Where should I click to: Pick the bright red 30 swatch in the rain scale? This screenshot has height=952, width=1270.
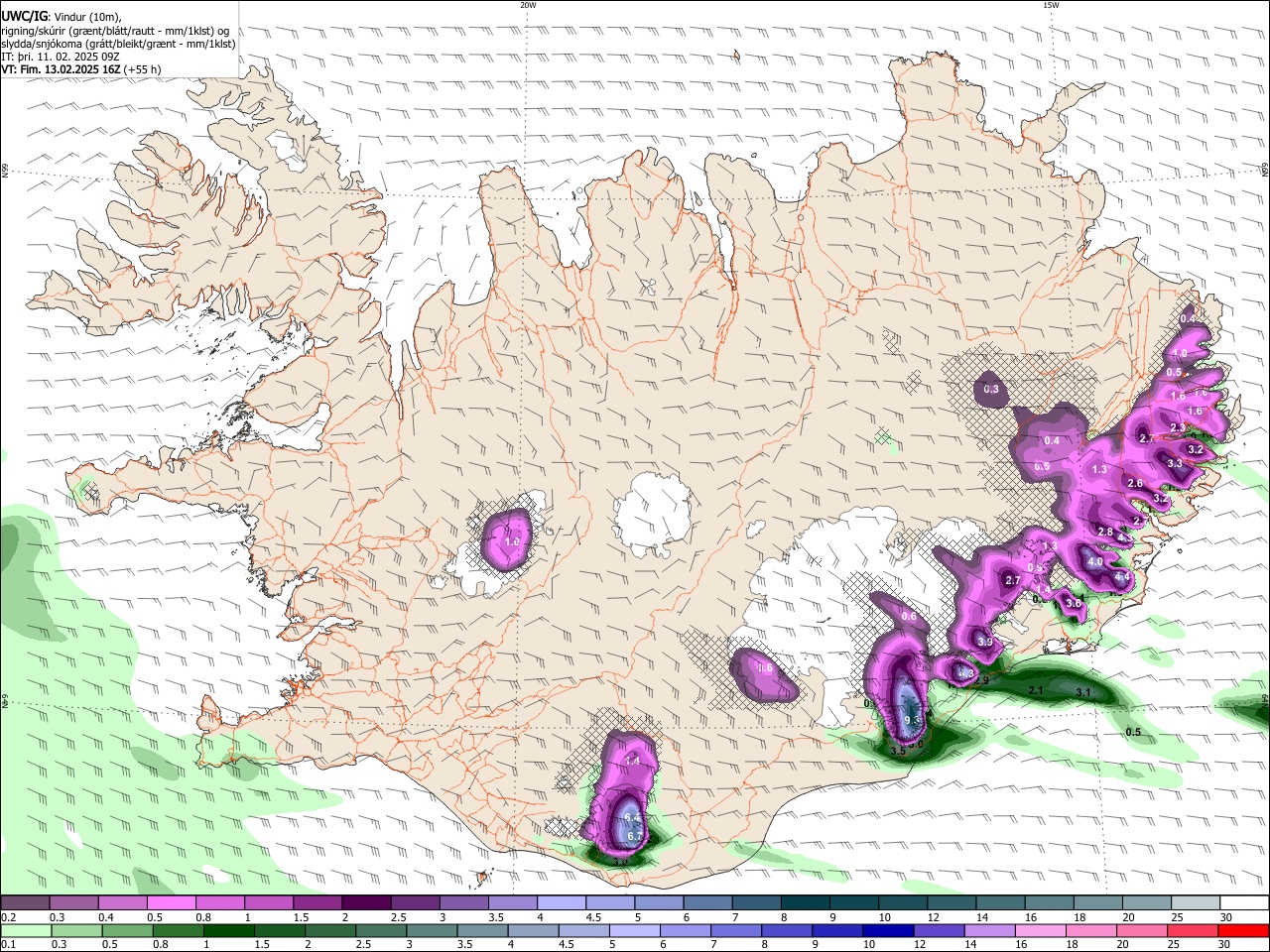[1244, 930]
